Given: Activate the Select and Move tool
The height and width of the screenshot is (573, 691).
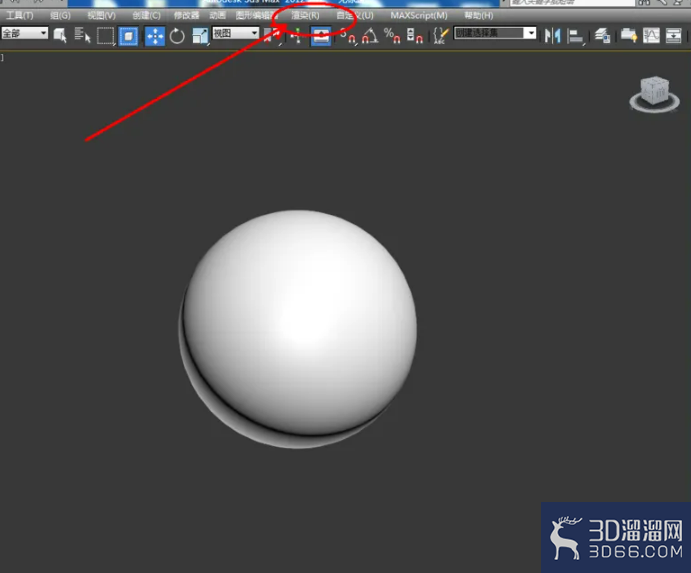Looking at the screenshot, I should click(x=155, y=36).
